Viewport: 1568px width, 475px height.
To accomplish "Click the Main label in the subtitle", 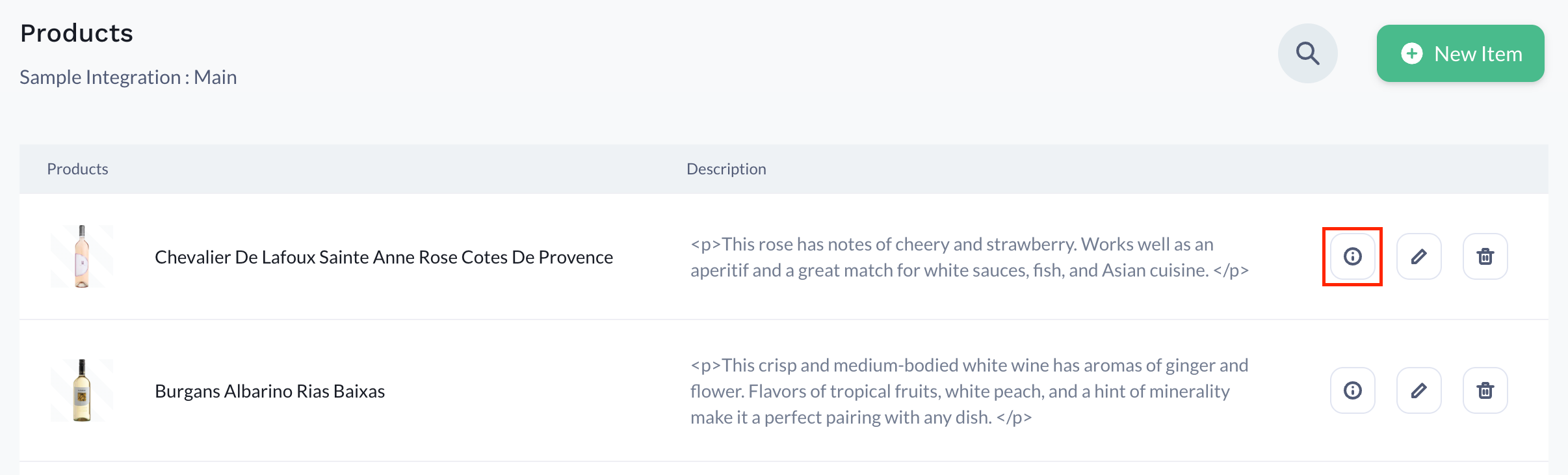I will pyautogui.click(x=215, y=77).
